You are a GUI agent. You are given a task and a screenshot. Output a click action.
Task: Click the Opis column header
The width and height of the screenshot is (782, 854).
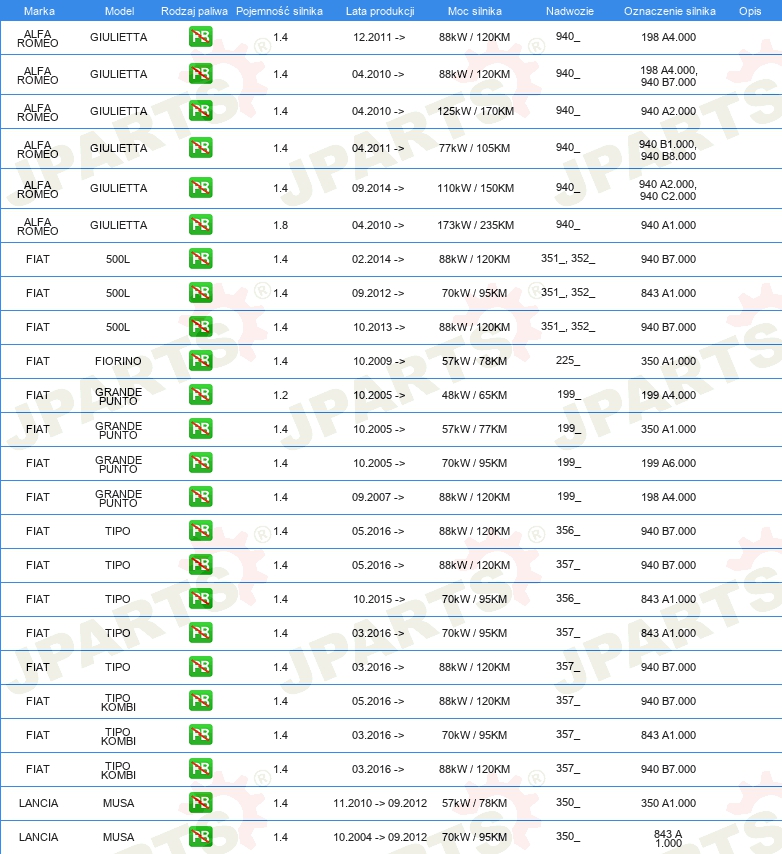[750, 11]
